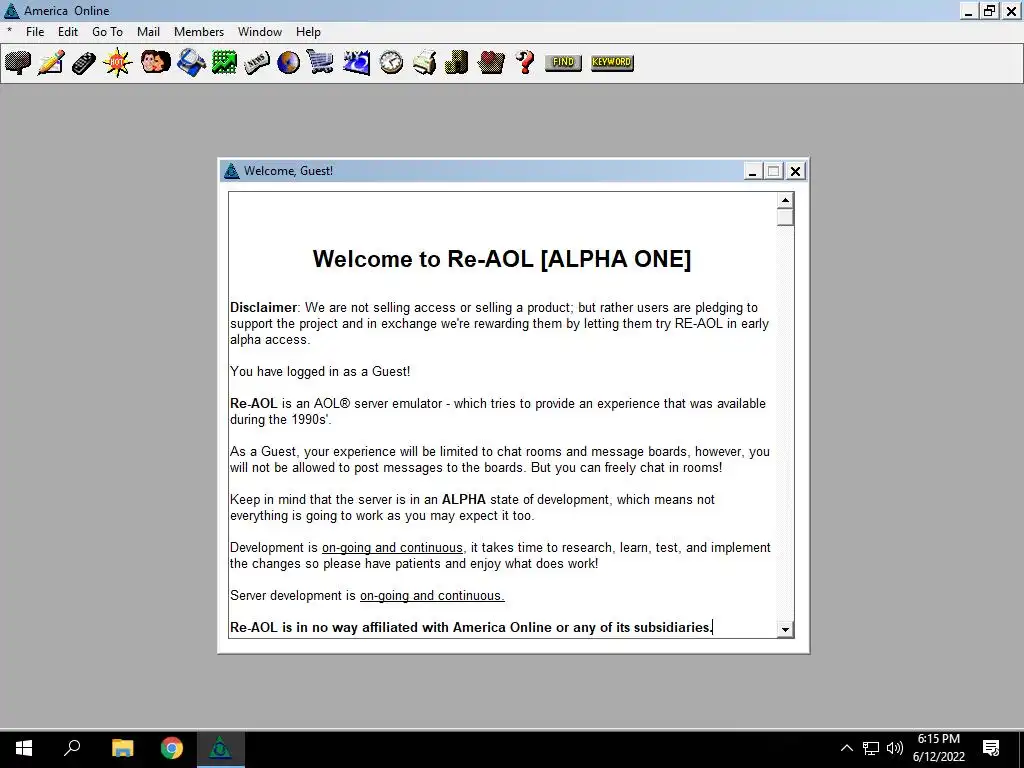Viewport: 1024px width, 768px height.
Task: Click the online clock icon
Action: pos(391,63)
